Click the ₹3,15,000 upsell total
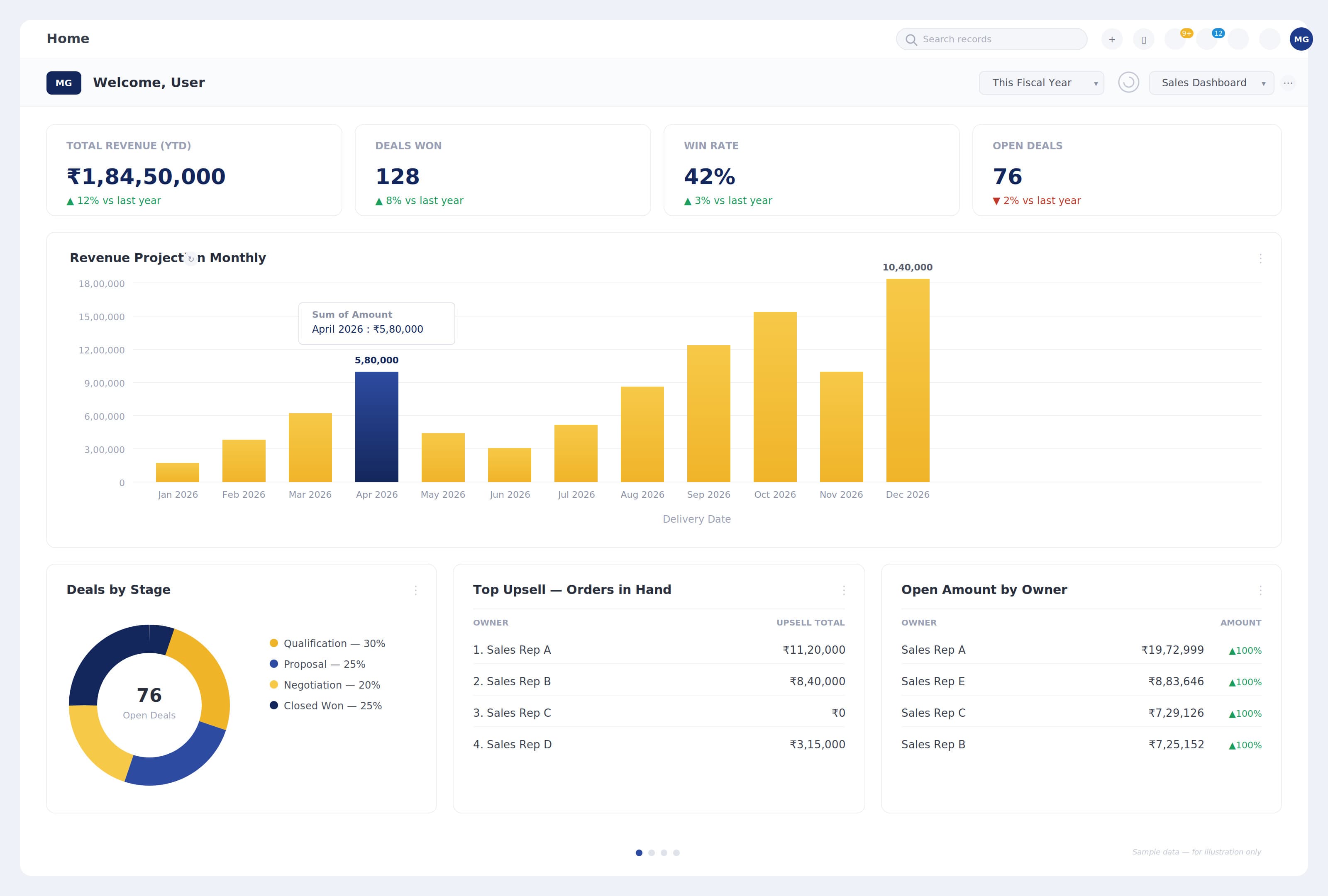The image size is (1328, 896). point(817,744)
